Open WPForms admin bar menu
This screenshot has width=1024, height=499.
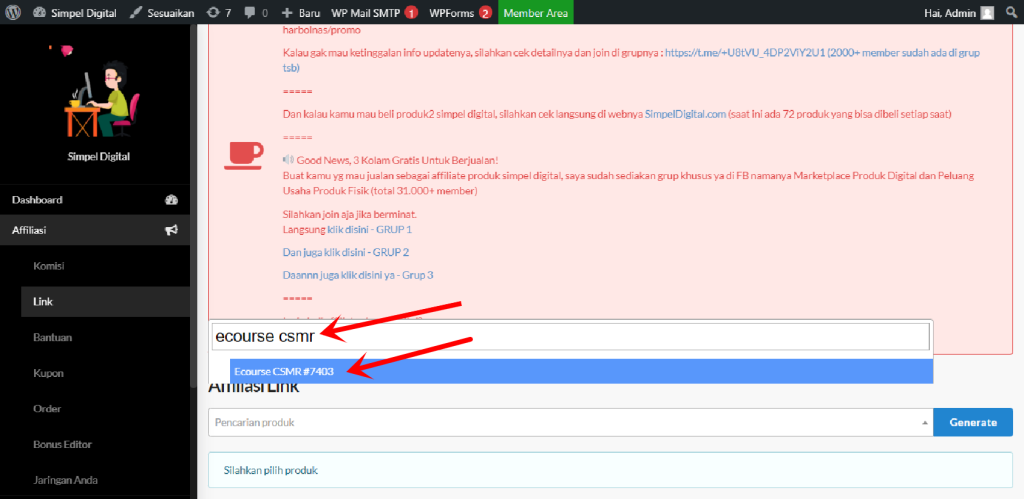(x=452, y=12)
